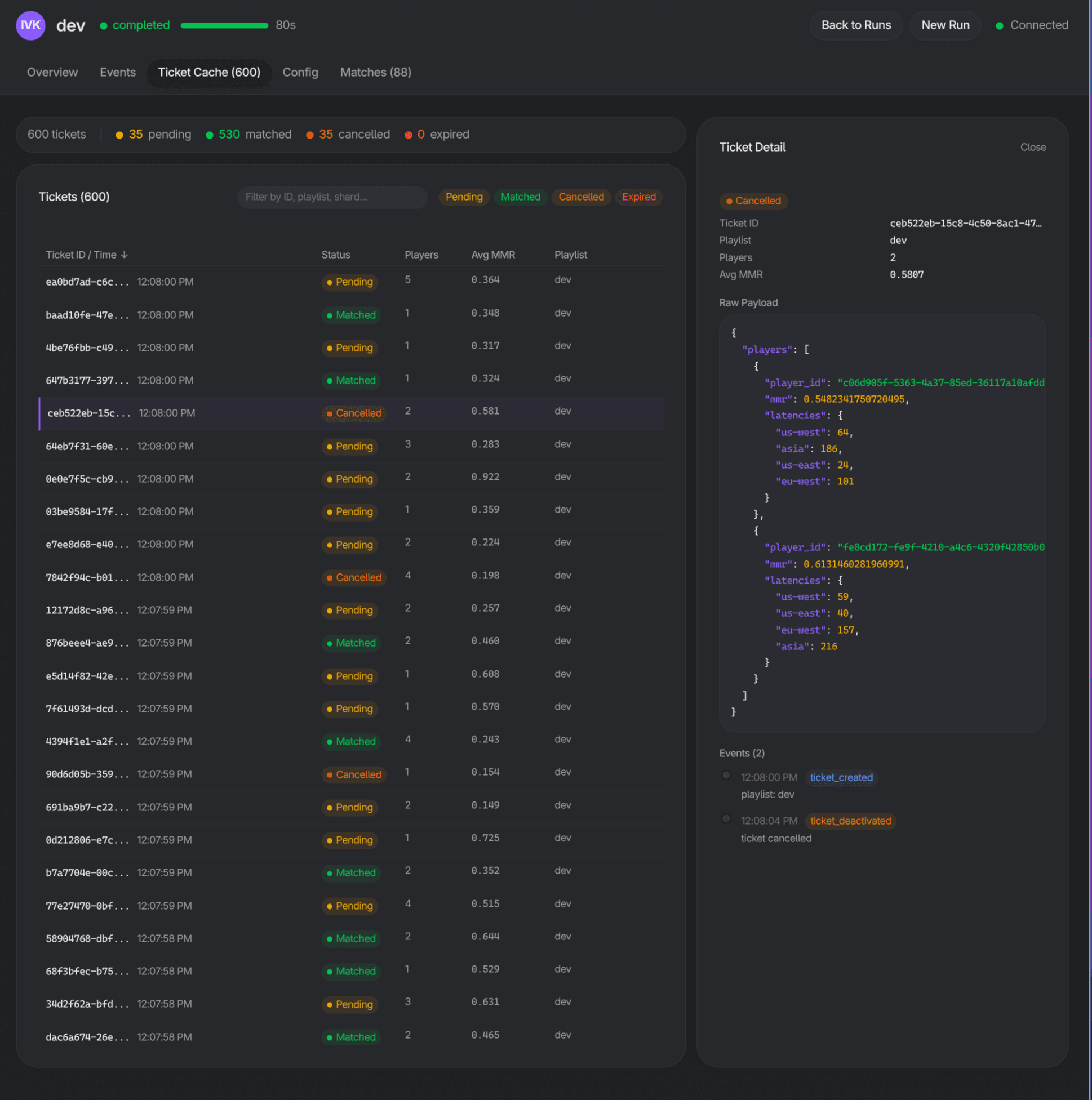
Task: Click the sort arrow beside Ticket ID / Time
Action: click(124, 255)
